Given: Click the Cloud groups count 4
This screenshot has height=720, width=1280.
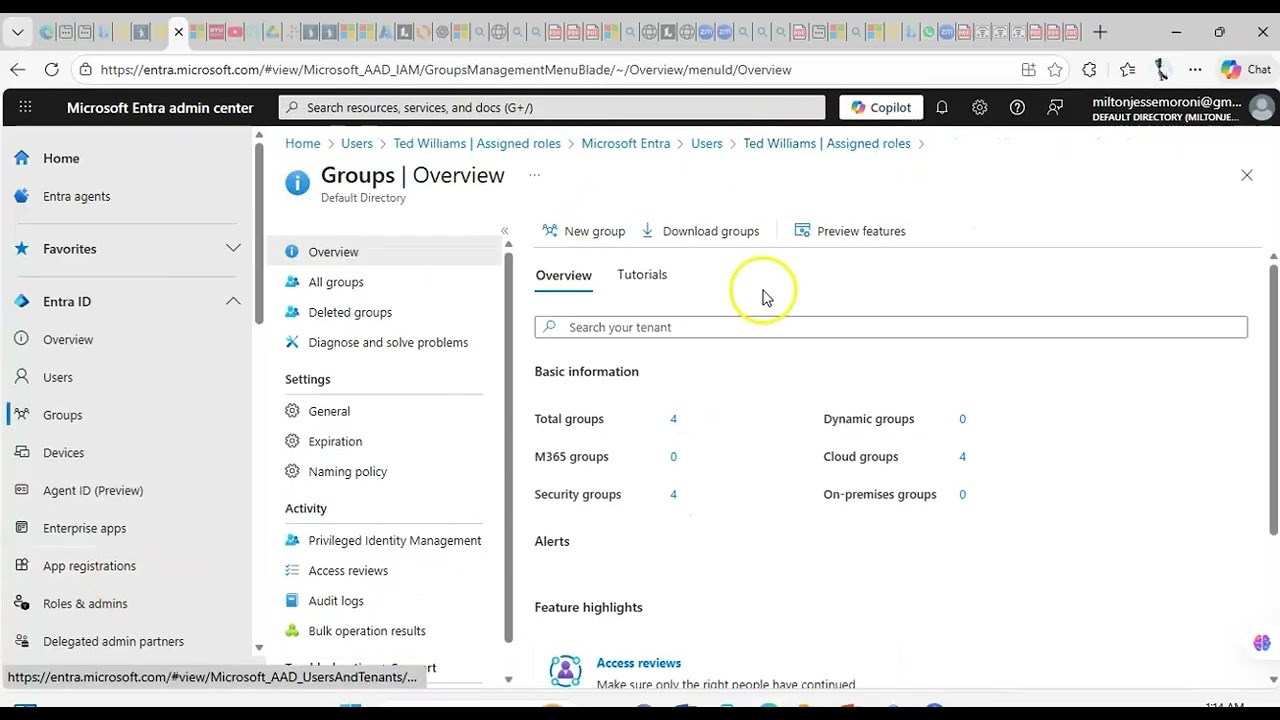Looking at the screenshot, I should [x=962, y=457].
